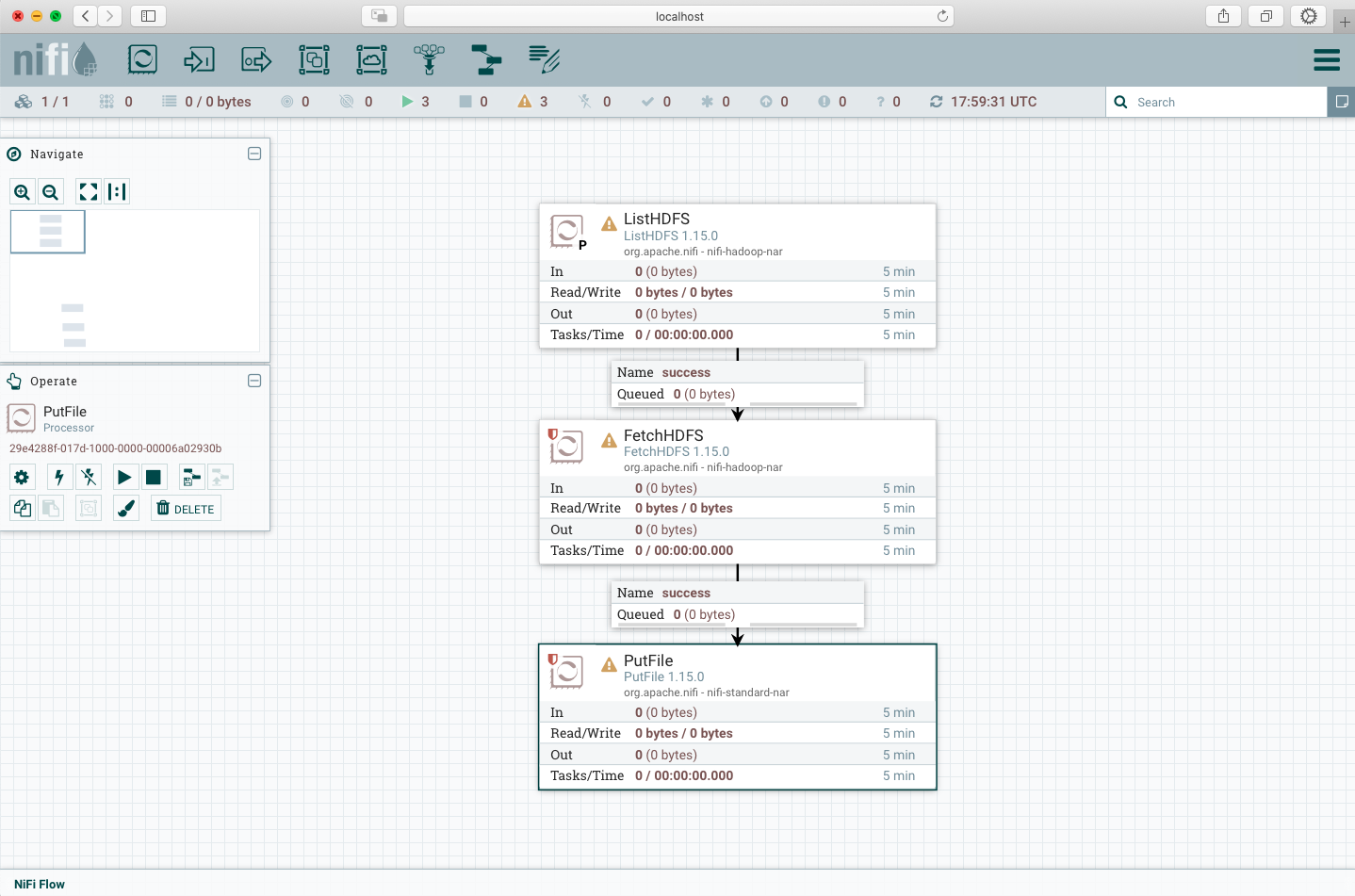Select the Processor component in toolbar
Viewport: 1355px width, 896px height.
tap(142, 60)
